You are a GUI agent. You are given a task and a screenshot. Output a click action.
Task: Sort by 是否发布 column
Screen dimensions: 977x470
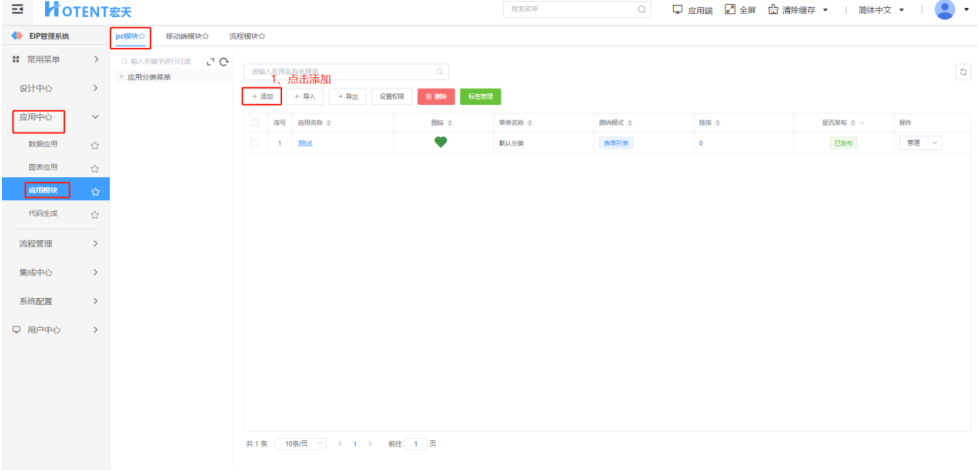click(853, 123)
